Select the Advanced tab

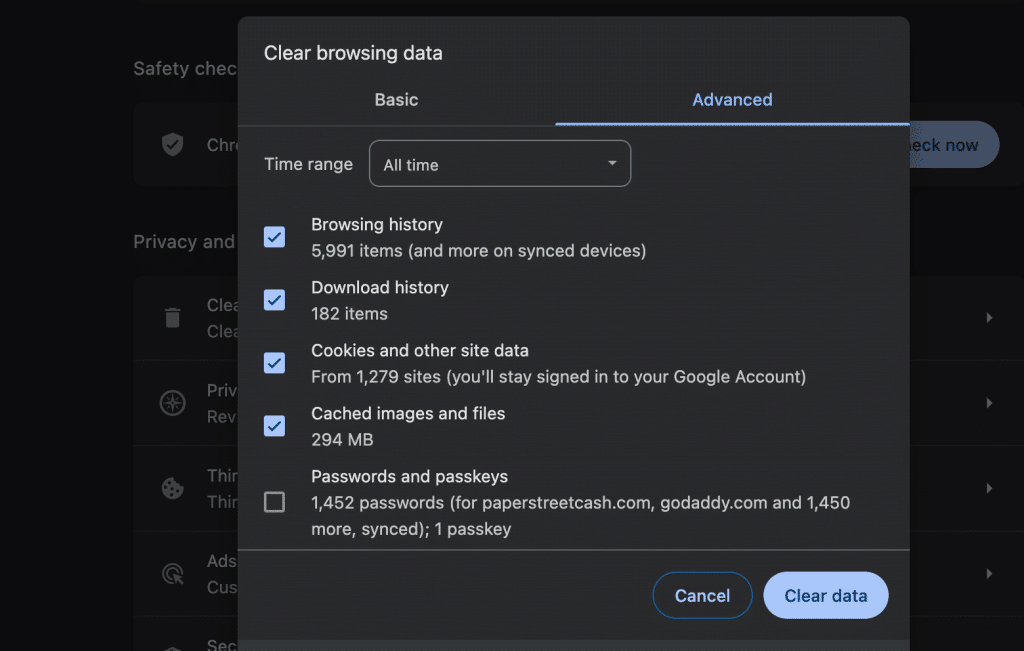point(732,100)
